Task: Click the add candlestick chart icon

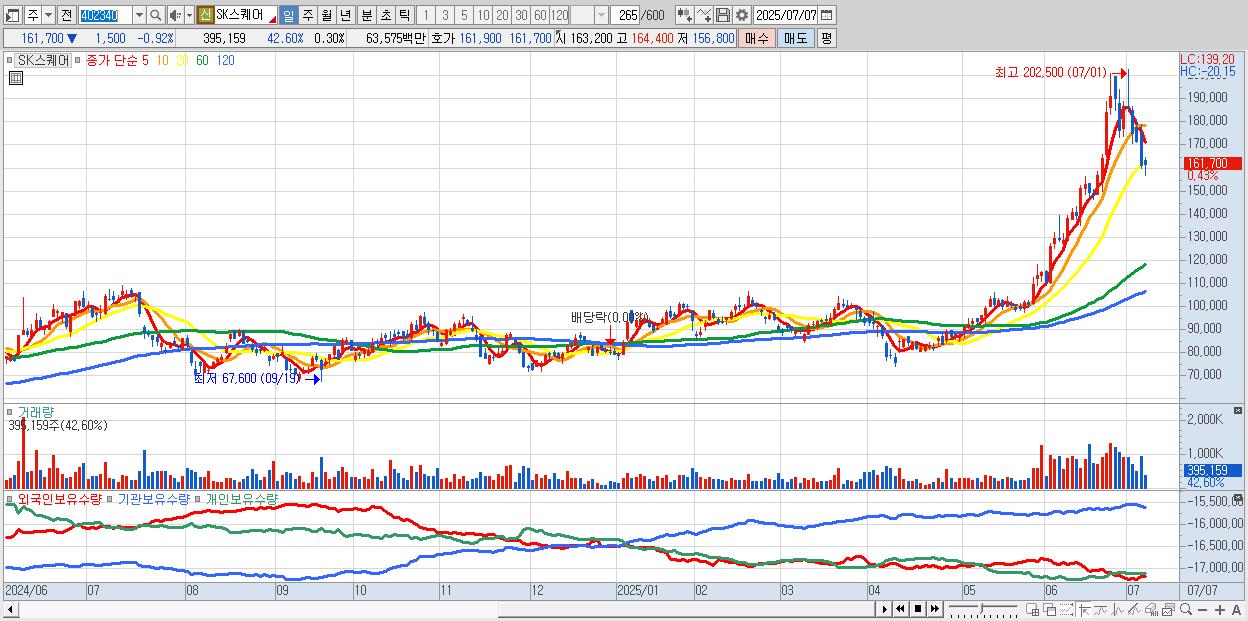Action: point(685,15)
